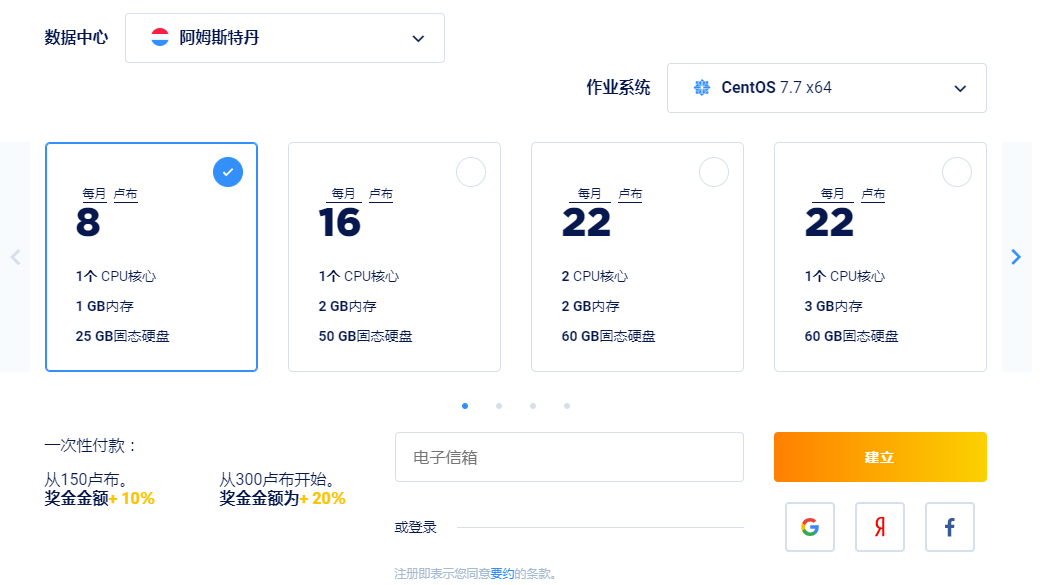Click the 一次性付款 heading
The height and width of the screenshot is (585, 1064).
(91, 446)
